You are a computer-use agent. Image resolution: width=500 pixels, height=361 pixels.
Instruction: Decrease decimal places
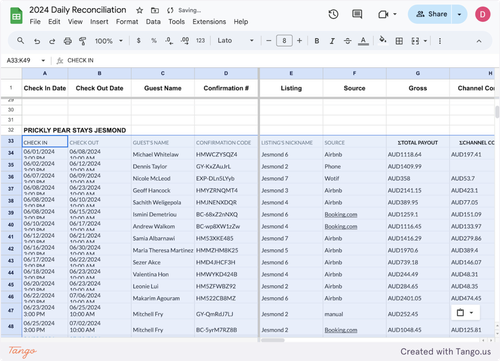point(169,41)
